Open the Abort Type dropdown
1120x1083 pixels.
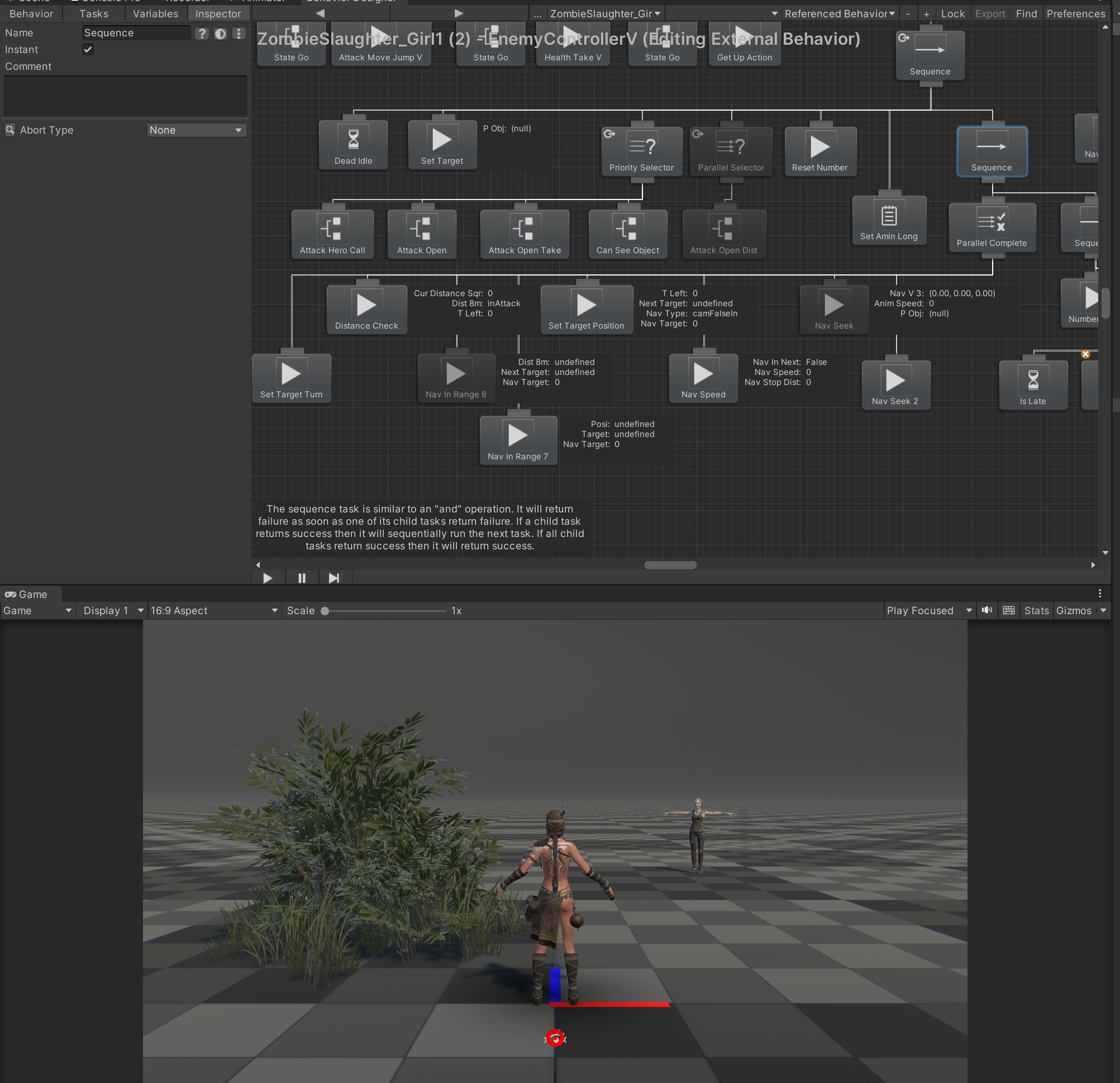[x=196, y=130]
